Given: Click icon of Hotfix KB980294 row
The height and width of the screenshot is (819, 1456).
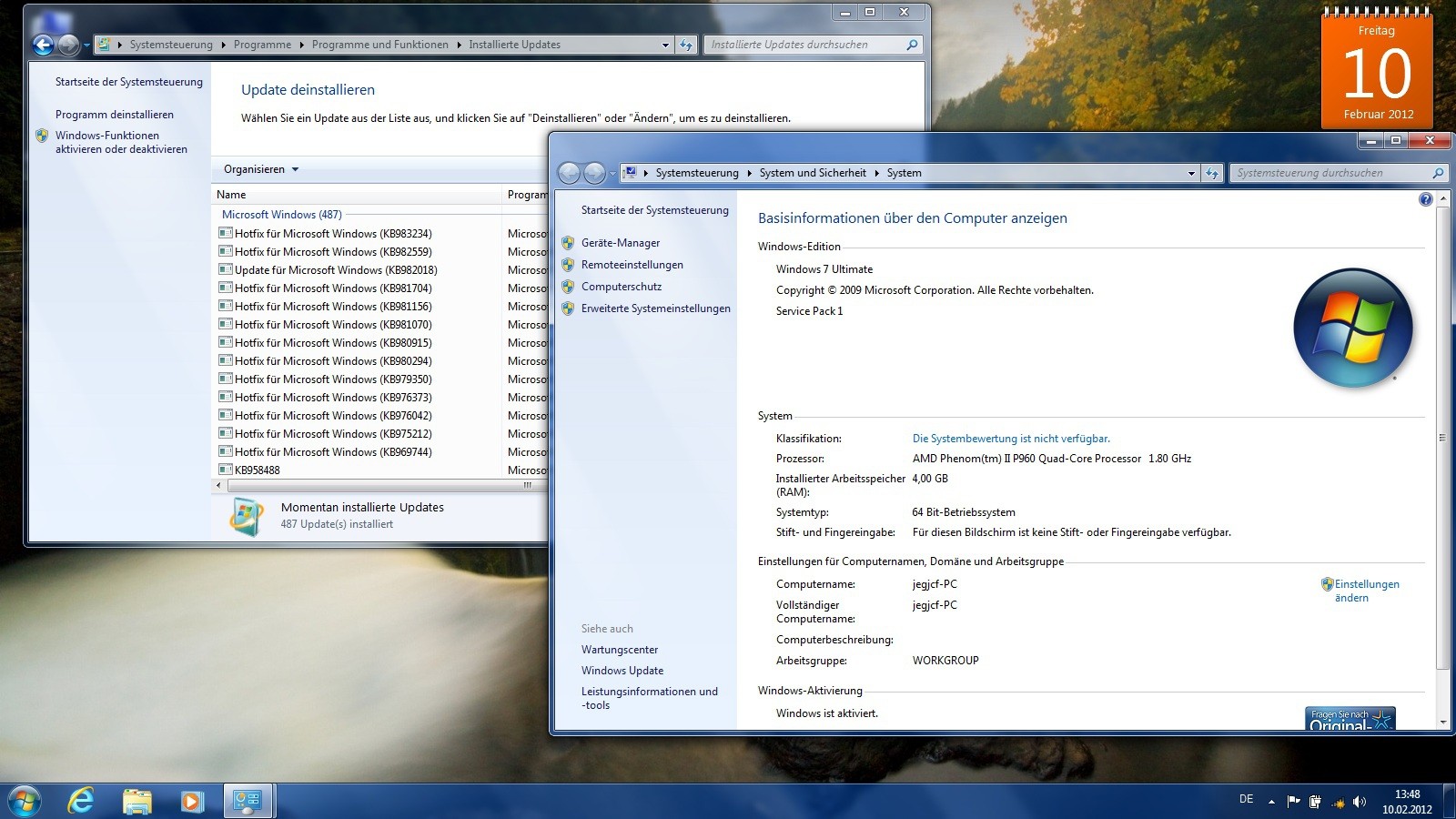Looking at the screenshot, I should coord(226,361).
